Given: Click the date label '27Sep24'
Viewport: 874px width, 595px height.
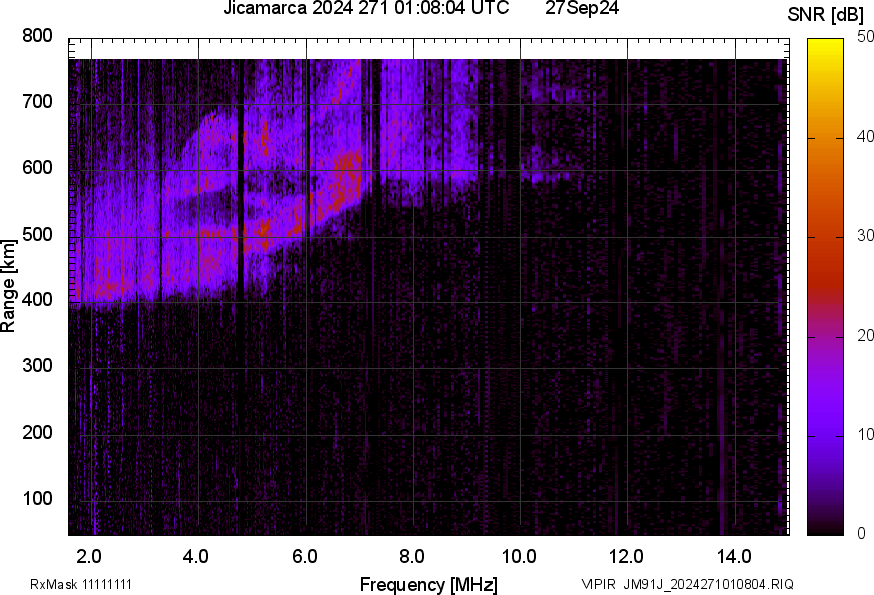Looking at the screenshot, I should point(582,8).
